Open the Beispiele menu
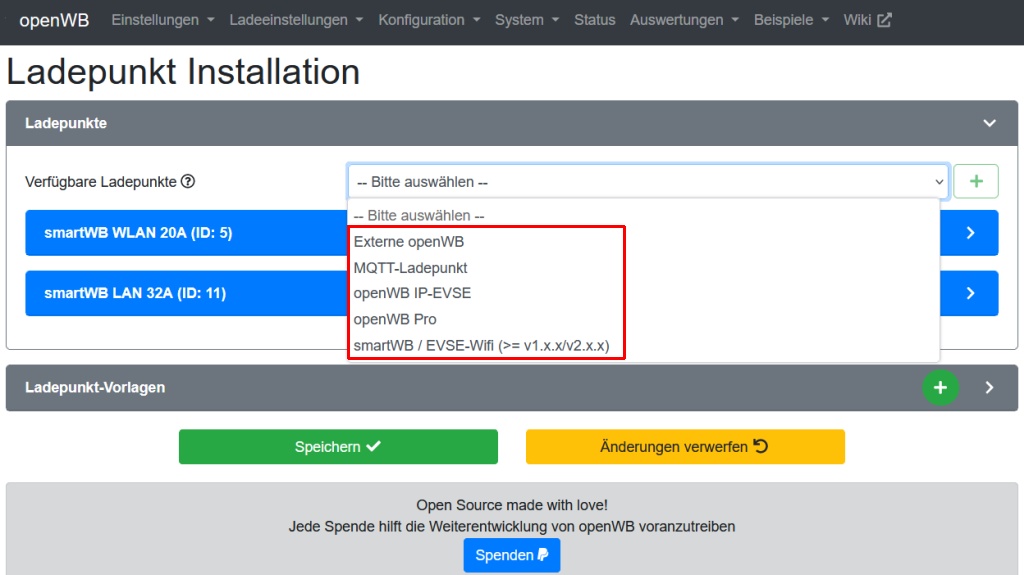The width and height of the screenshot is (1024, 575). coord(792,20)
